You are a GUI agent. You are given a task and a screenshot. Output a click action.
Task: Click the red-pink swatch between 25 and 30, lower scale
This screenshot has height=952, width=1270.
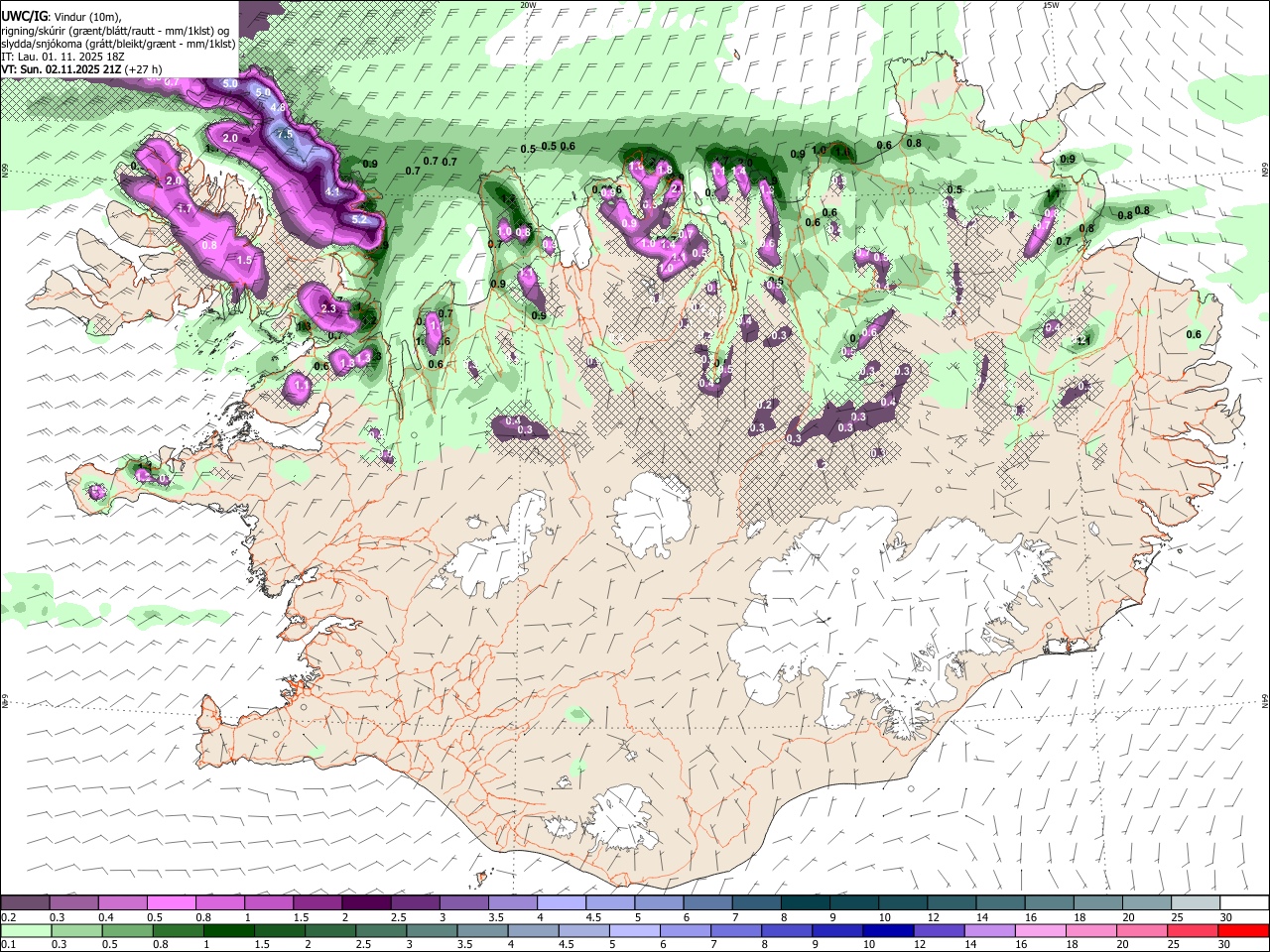(1192, 931)
